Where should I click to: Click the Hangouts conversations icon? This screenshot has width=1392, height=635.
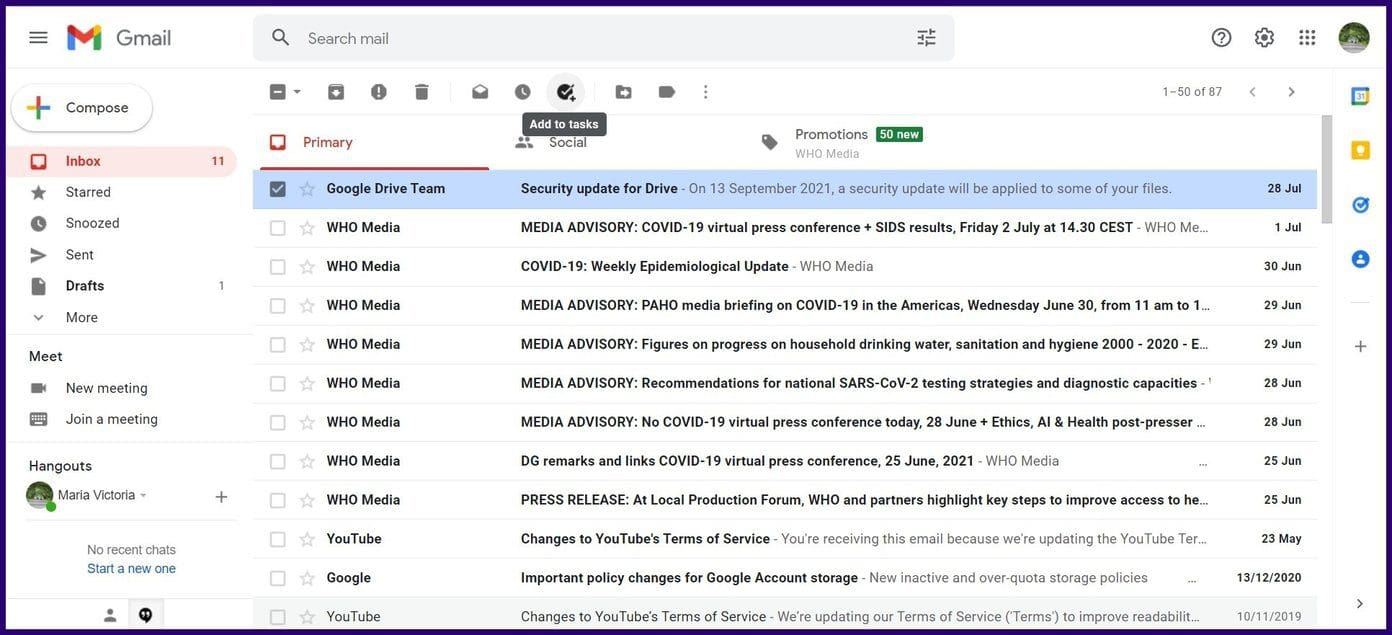coord(146,615)
